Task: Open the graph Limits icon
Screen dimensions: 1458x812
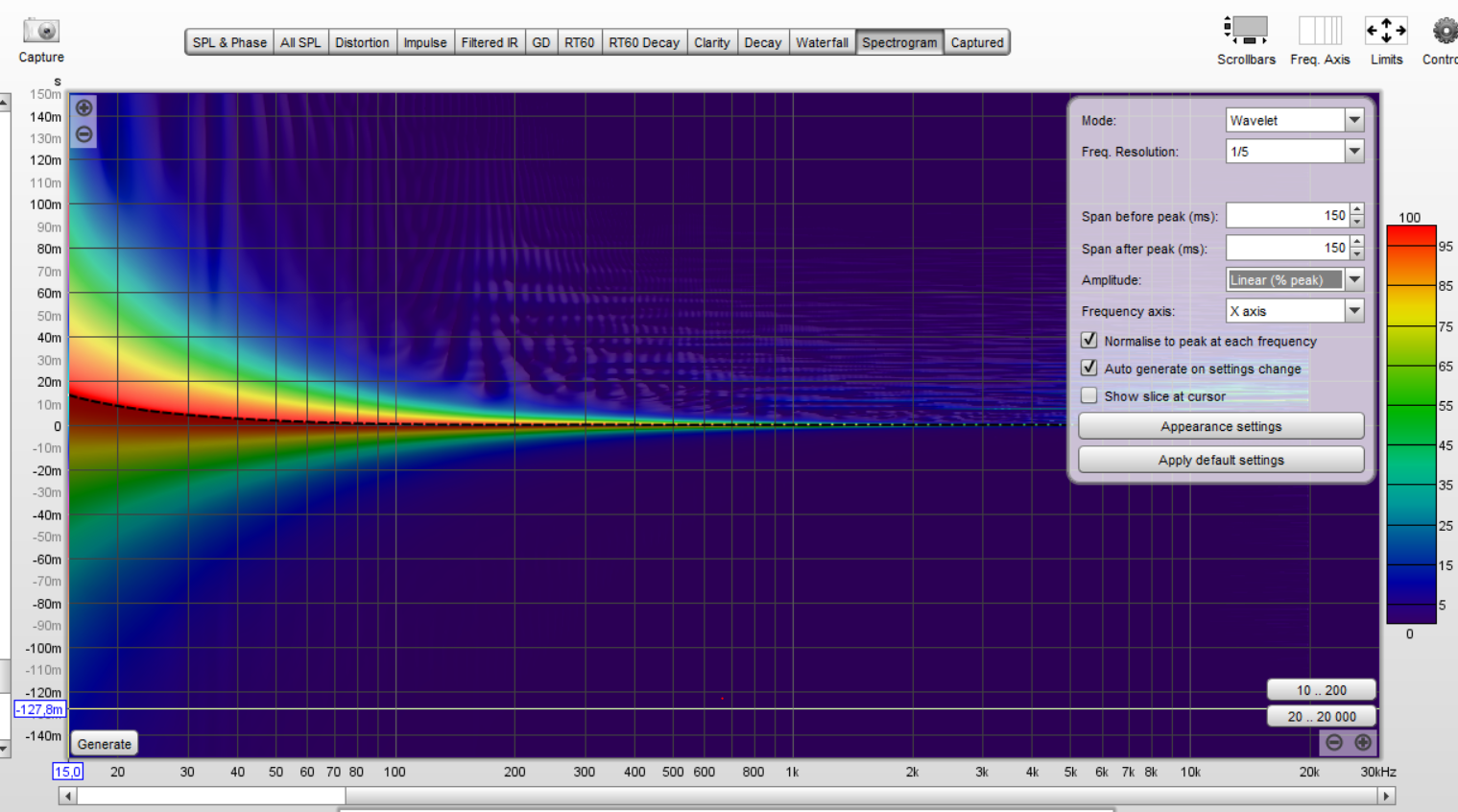Action: point(1386,31)
